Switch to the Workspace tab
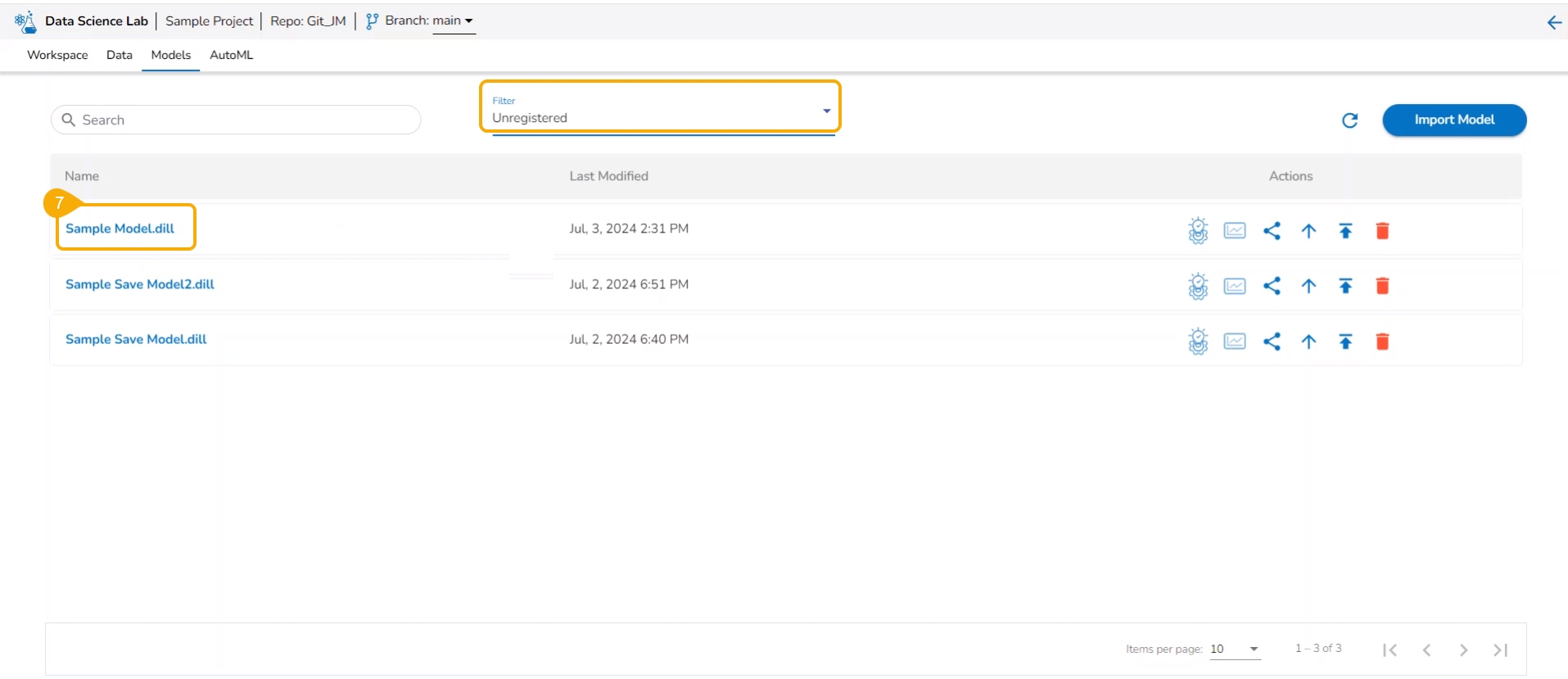The height and width of the screenshot is (679, 1568). (x=57, y=55)
